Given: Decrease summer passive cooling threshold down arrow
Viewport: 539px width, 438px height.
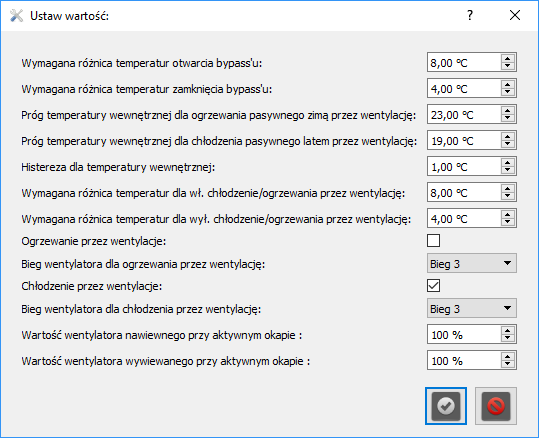Looking at the screenshot, I should (507, 144).
